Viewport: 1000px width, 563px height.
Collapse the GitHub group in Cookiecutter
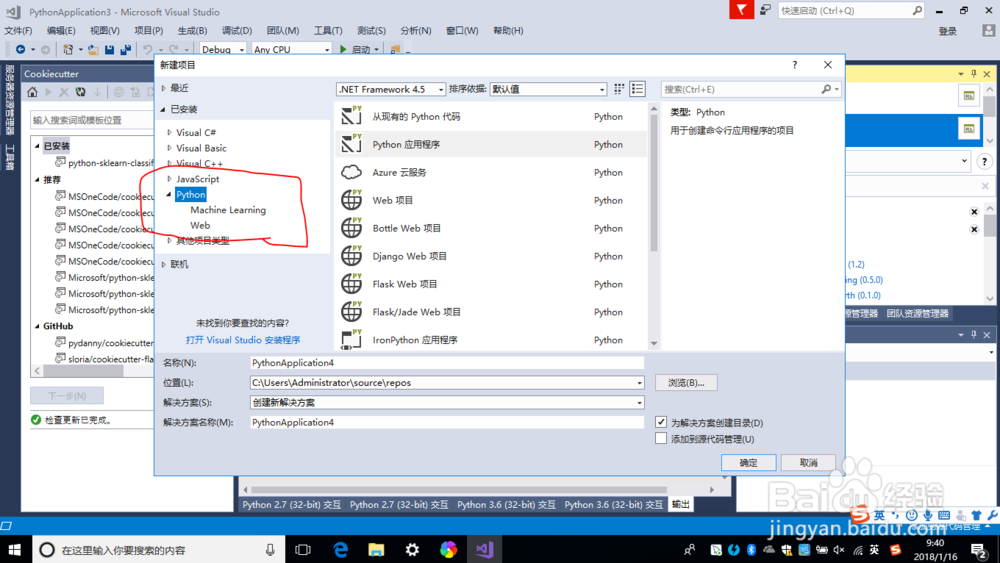click(37, 326)
